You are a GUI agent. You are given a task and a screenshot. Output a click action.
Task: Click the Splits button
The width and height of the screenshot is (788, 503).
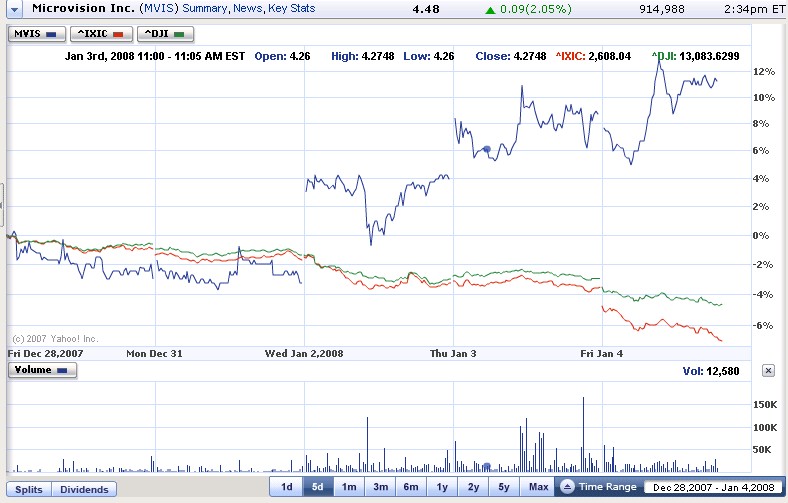click(29, 489)
